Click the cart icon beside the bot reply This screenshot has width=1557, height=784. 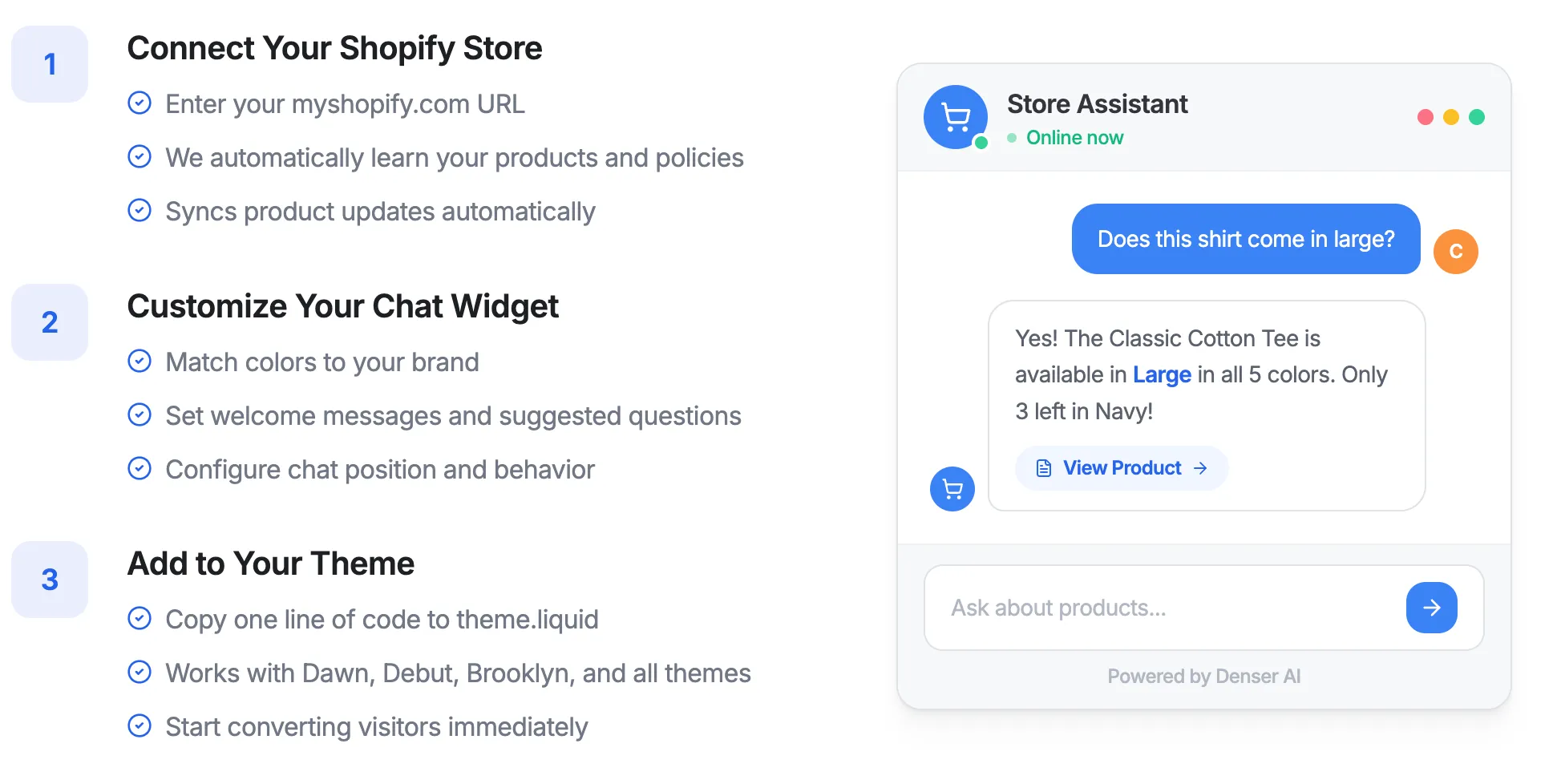[x=952, y=488]
